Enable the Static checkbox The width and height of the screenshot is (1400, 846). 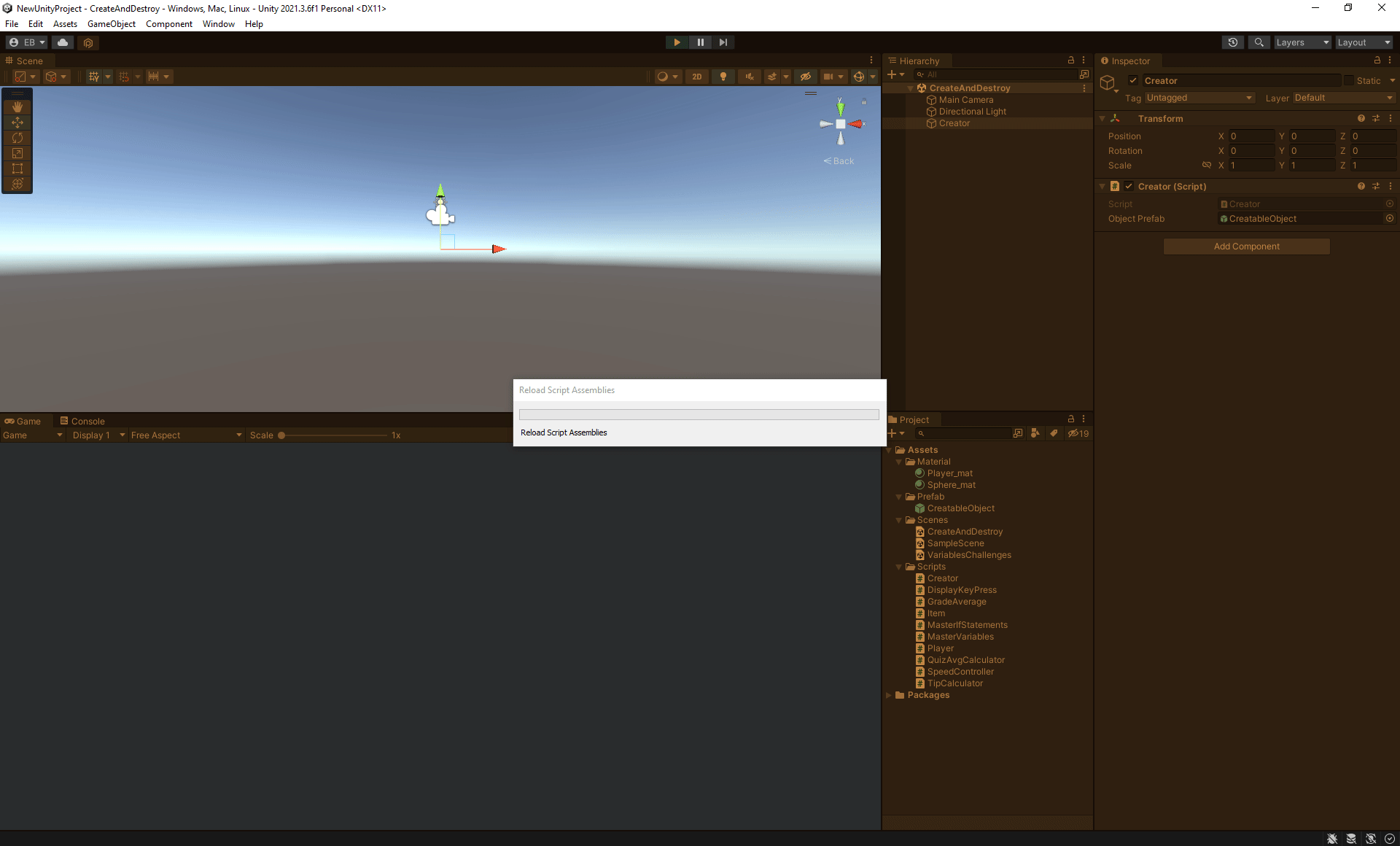(1349, 81)
